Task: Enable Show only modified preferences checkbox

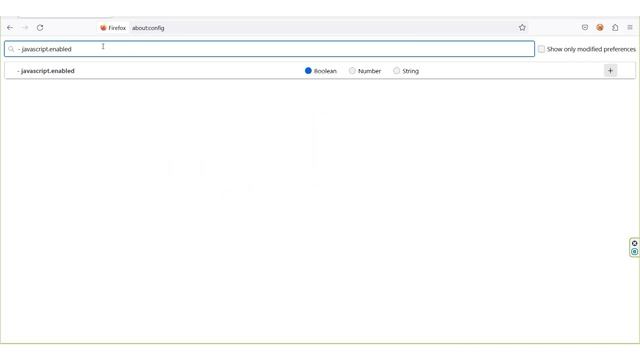Action: pos(541,49)
